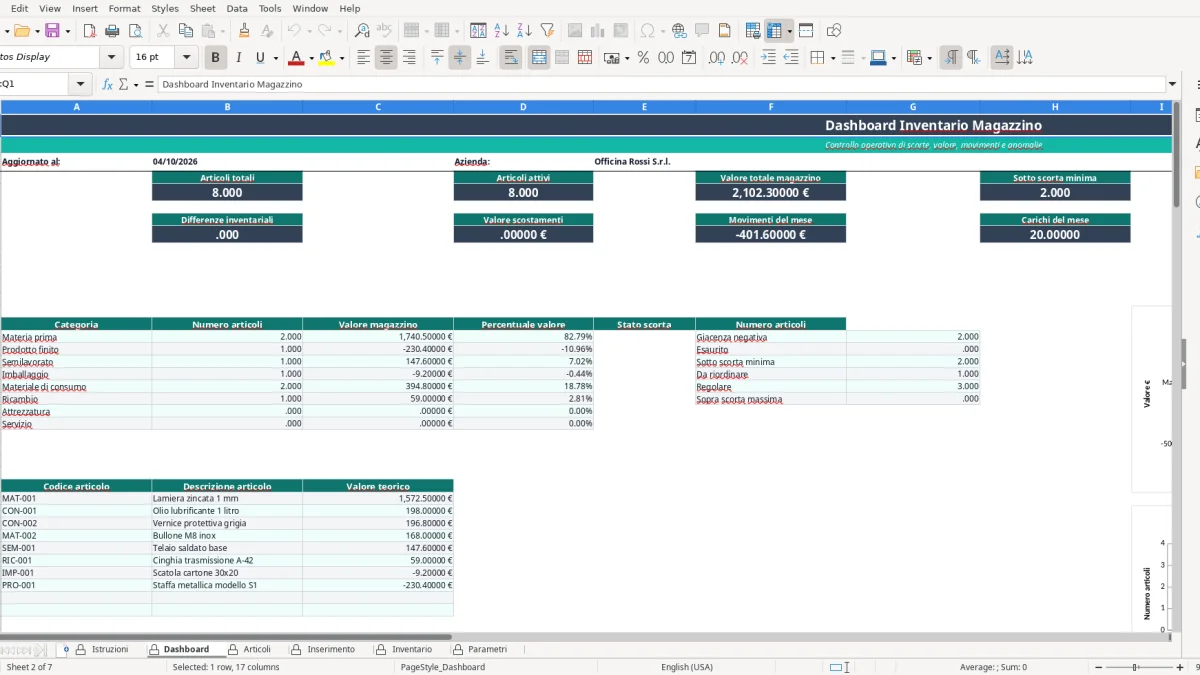Click the AutoFilter funnel icon
Screen dimensions: 1200x675
[547, 31]
